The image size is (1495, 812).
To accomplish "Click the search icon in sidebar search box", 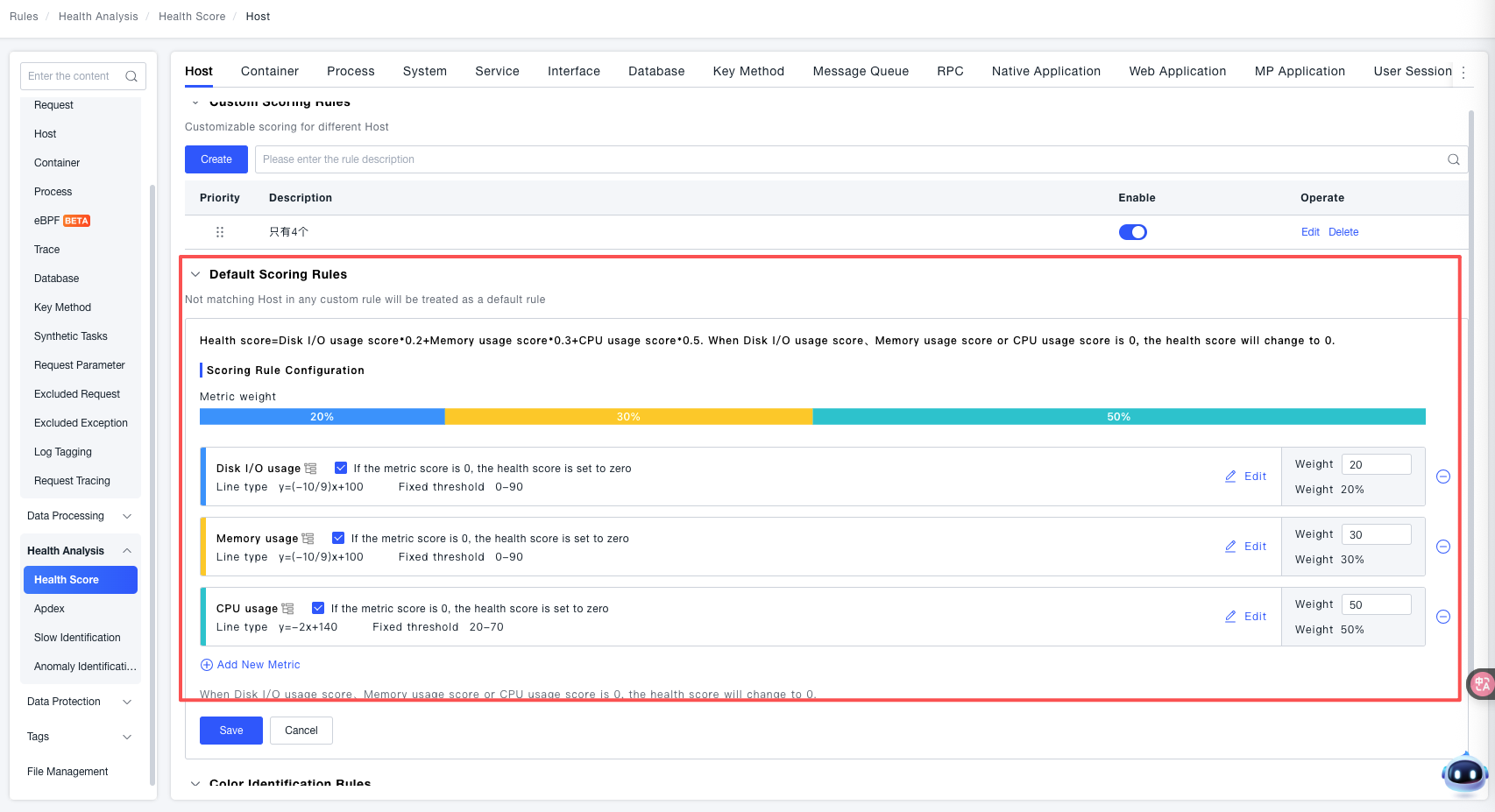I will [x=131, y=76].
